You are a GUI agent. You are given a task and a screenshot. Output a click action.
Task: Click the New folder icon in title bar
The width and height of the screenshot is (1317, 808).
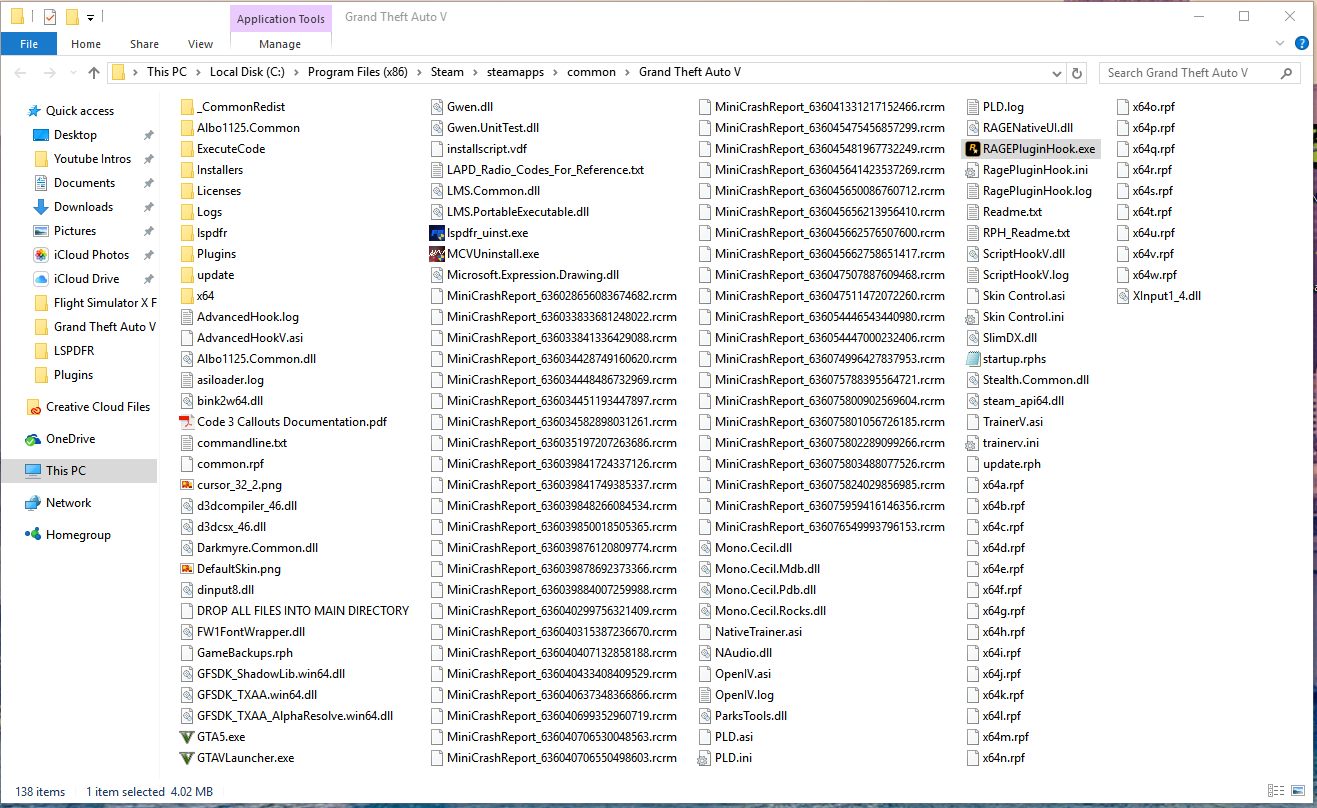pos(72,17)
